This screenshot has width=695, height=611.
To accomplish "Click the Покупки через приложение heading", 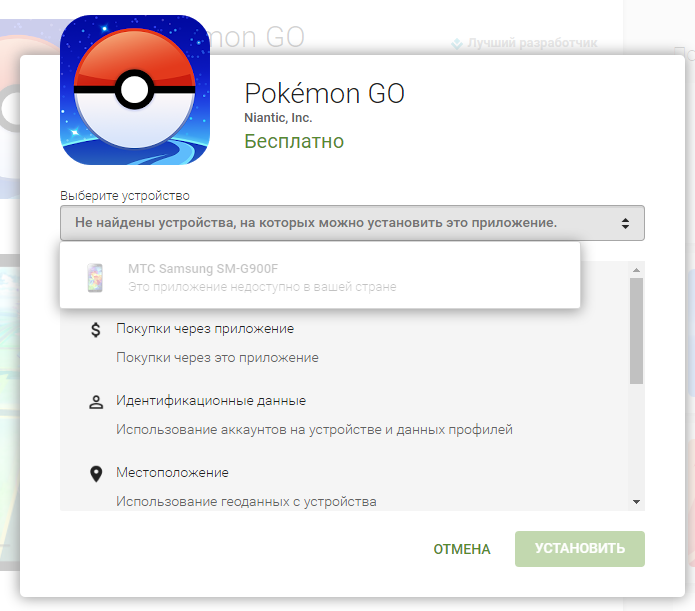I will [205, 329].
